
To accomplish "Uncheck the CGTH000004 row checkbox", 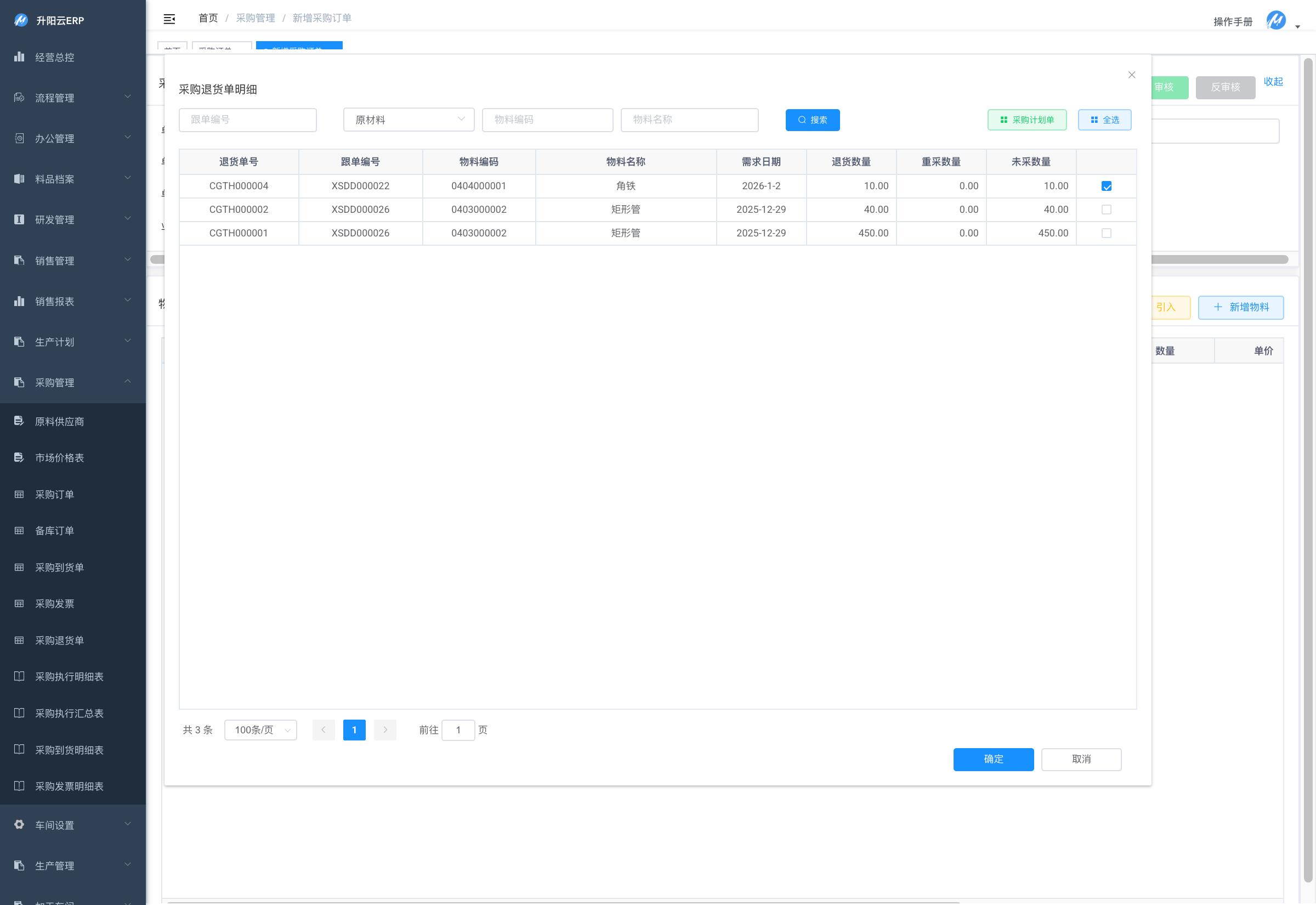I will coord(1106,186).
